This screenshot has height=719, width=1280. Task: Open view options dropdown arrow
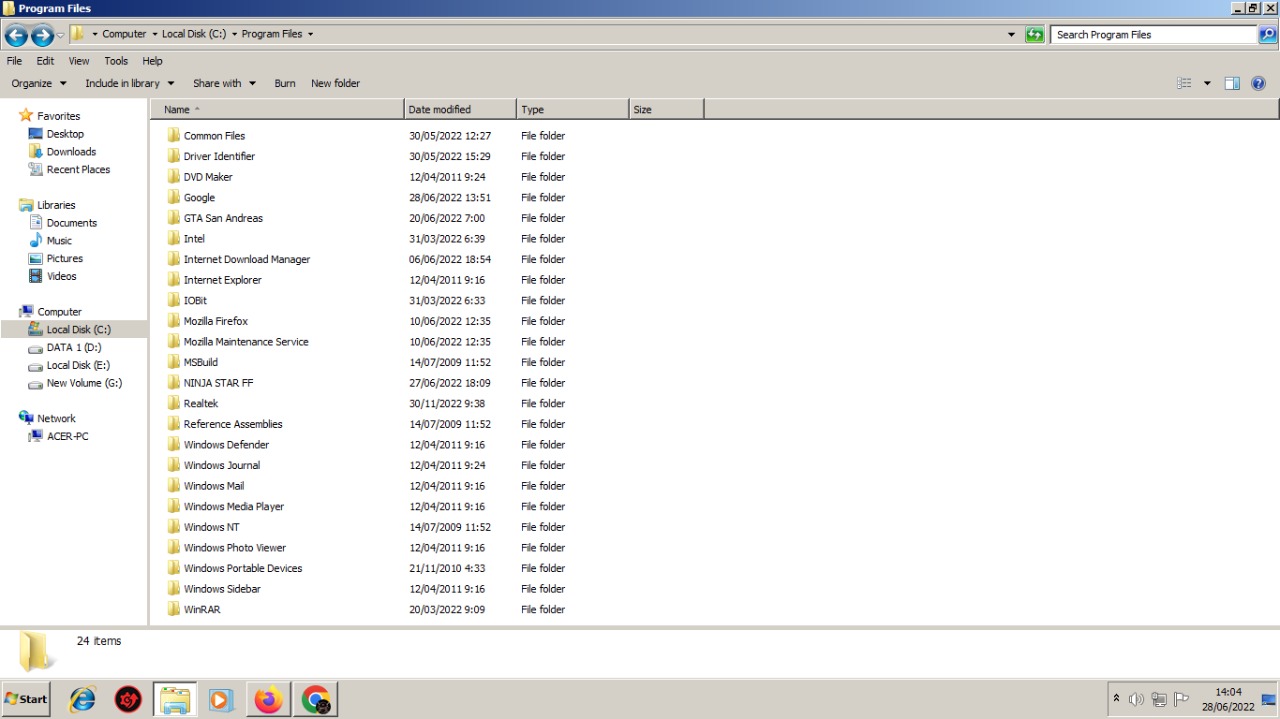pyautogui.click(x=1207, y=84)
